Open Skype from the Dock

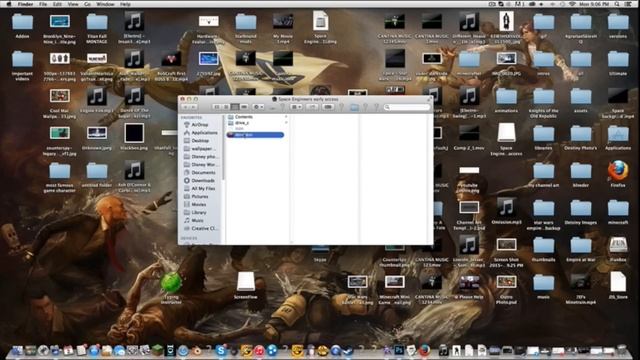pos(221,350)
